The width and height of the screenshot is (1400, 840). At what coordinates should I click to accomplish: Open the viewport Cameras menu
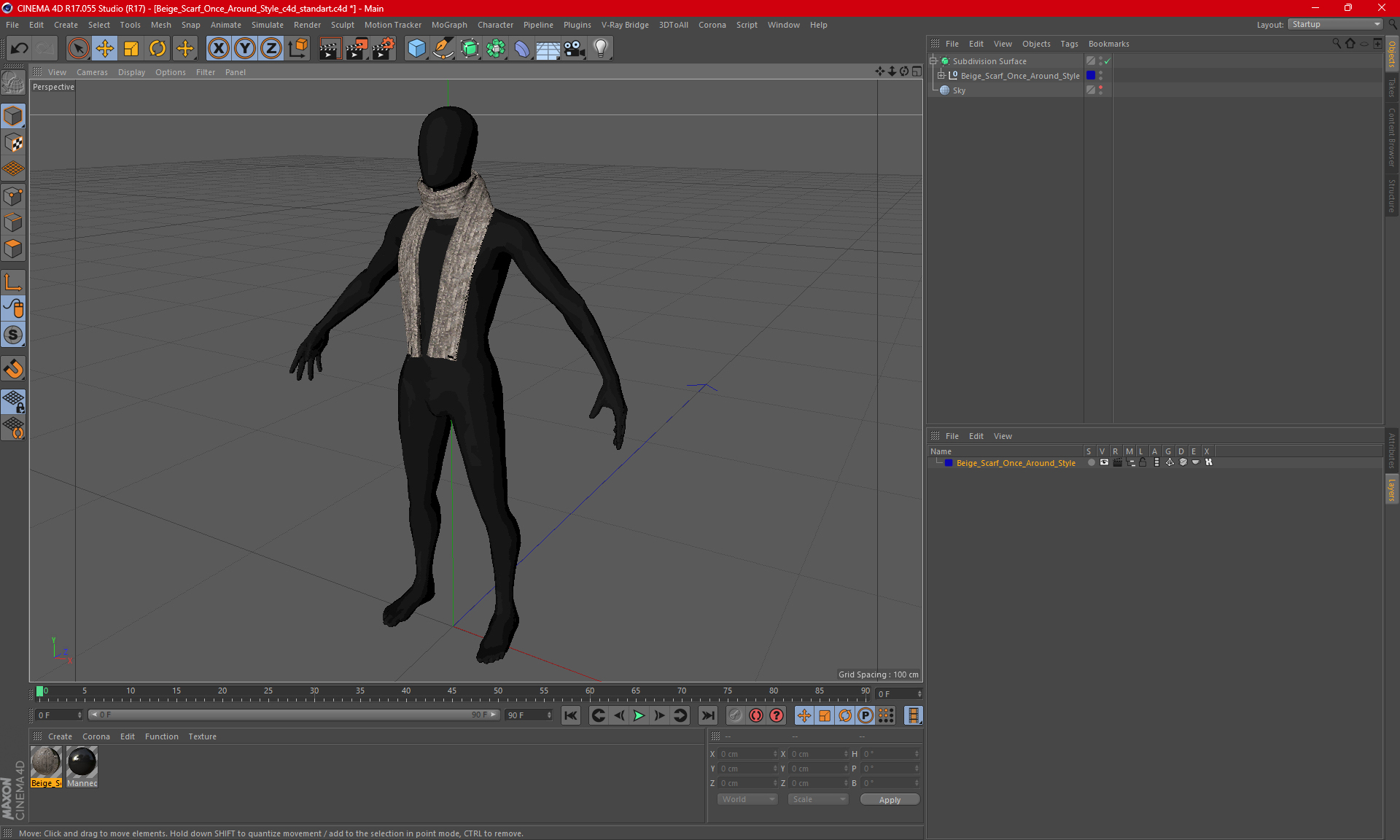coord(92,72)
